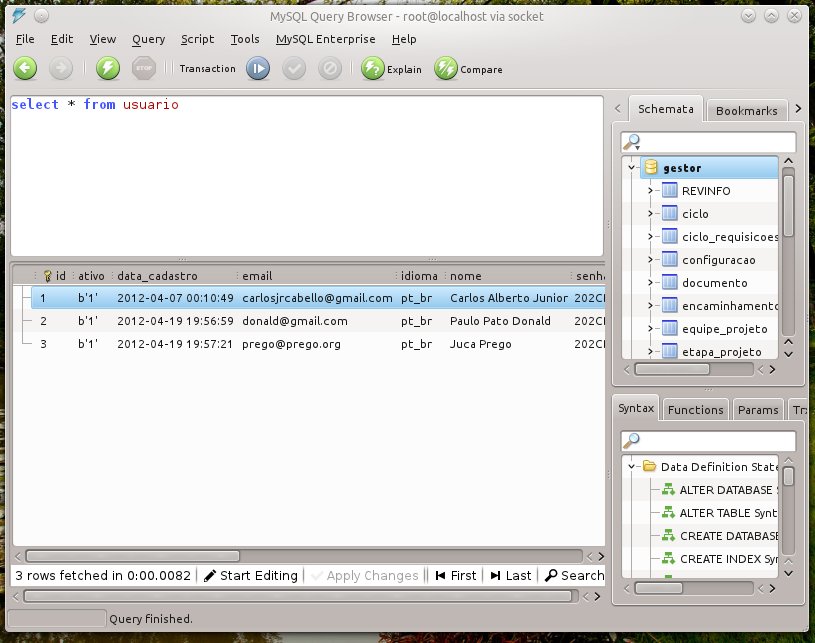Select the equipe_projeto table icon
The width and height of the screenshot is (815, 643).
pos(669,329)
